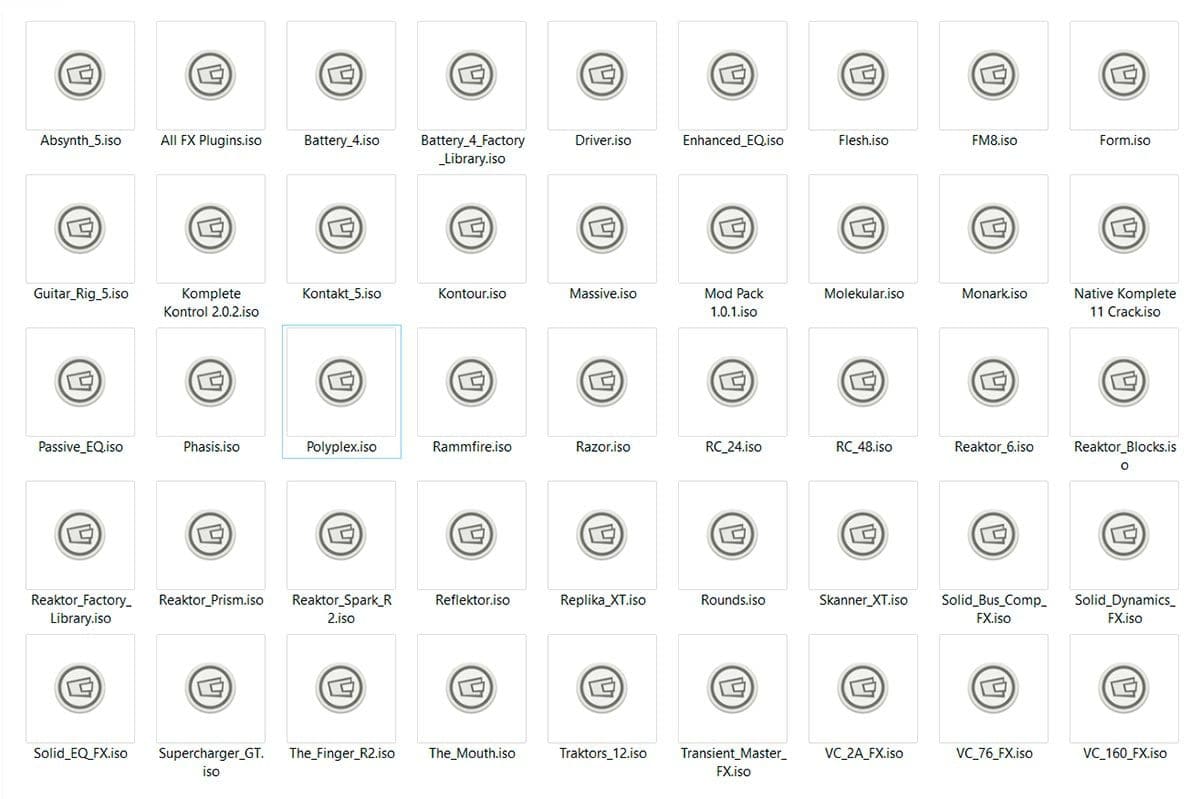The width and height of the screenshot is (1200, 799).
Task: Click the VC_2A_FX.iso thumbnail
Action: click(864, 688)
